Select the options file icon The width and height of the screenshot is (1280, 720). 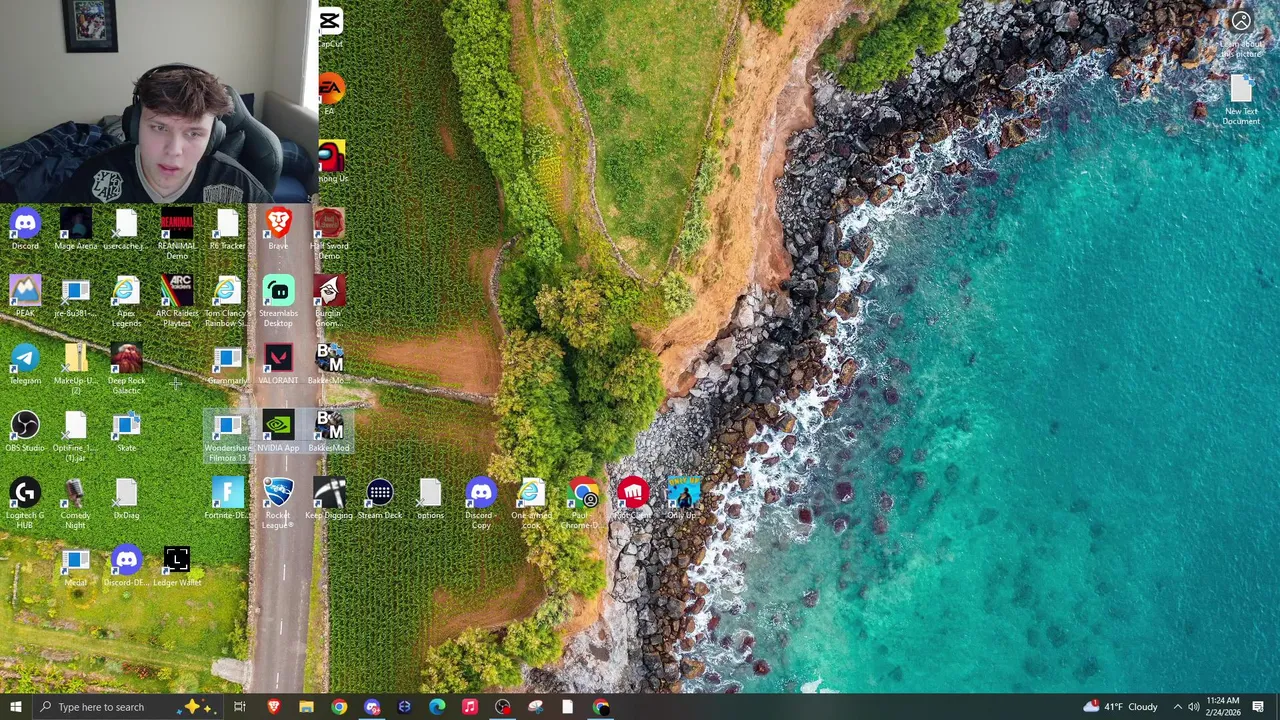point(430,499)
